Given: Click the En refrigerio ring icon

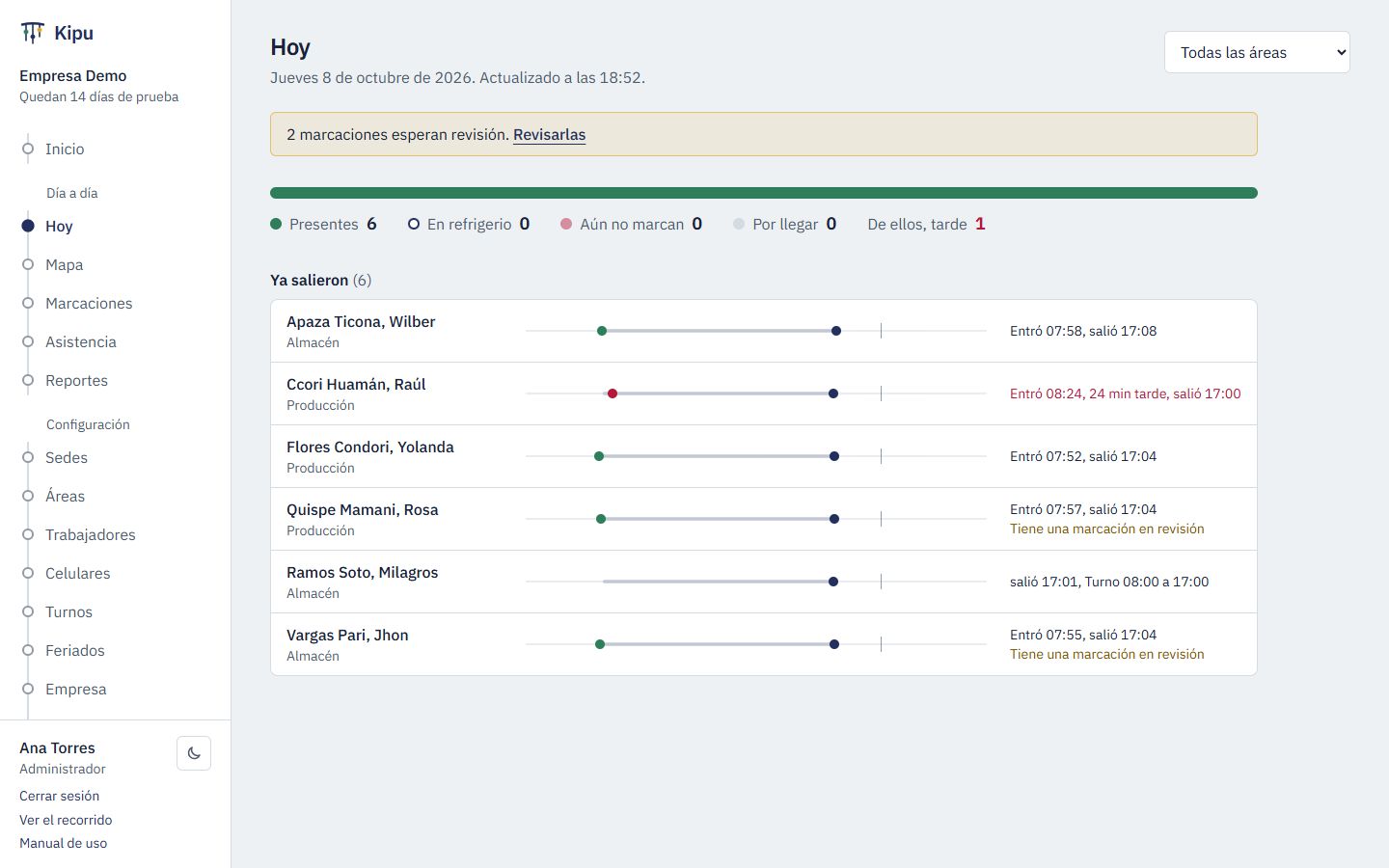Looking at the screenshot, I should point(414,224).
